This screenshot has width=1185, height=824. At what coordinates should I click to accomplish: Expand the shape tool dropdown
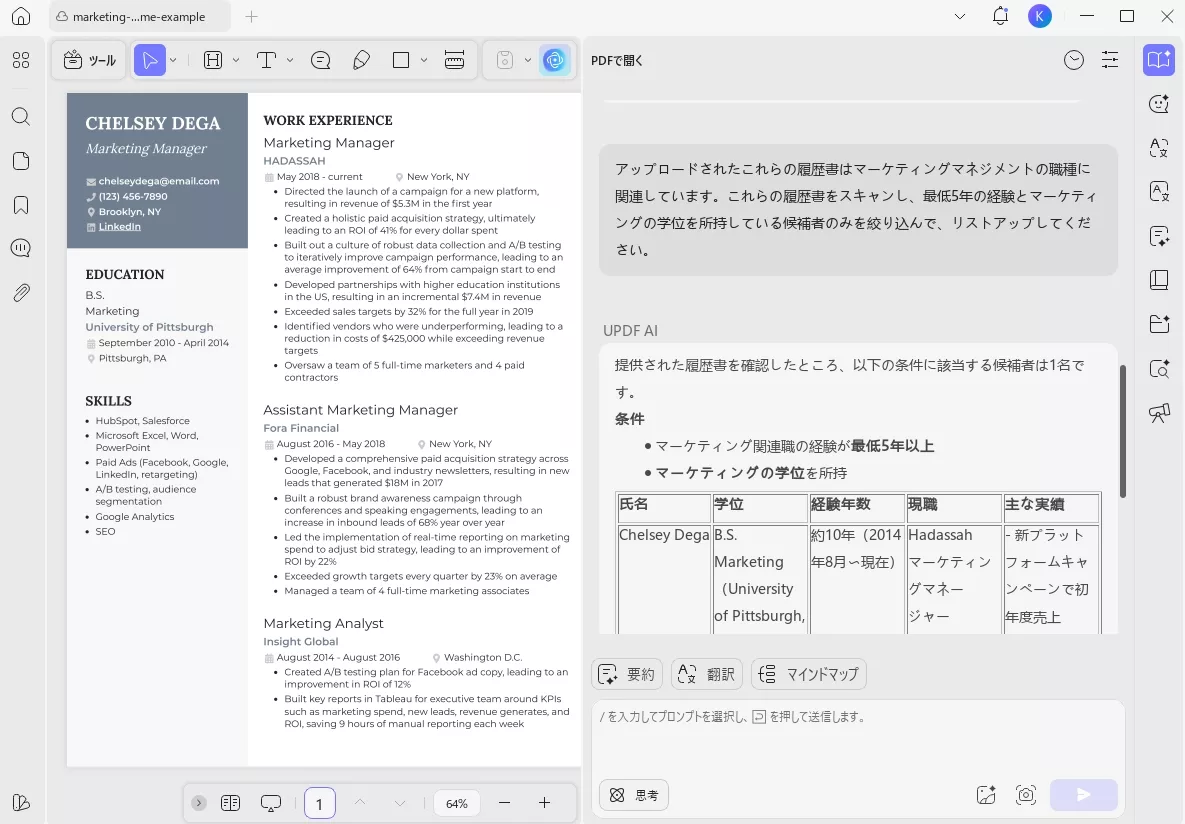423,60
